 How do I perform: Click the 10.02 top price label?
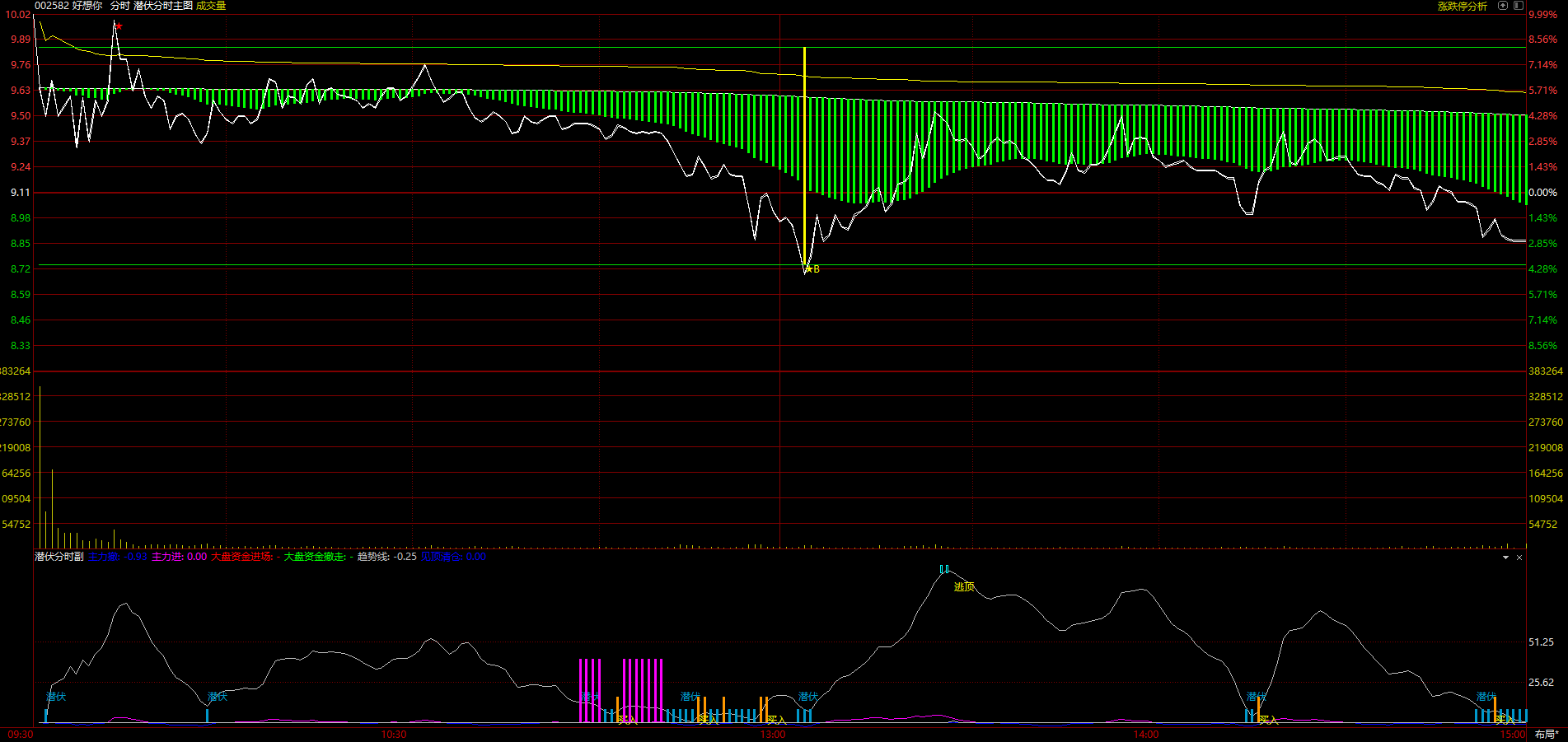18,14
